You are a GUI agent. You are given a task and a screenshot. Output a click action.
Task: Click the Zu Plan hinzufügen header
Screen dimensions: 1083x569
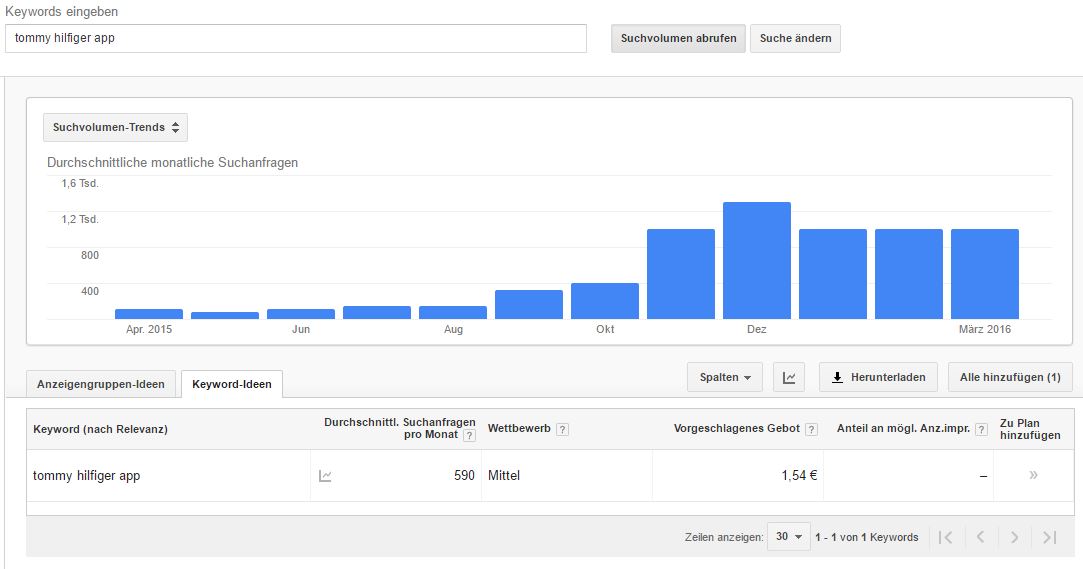(1030, 429)
